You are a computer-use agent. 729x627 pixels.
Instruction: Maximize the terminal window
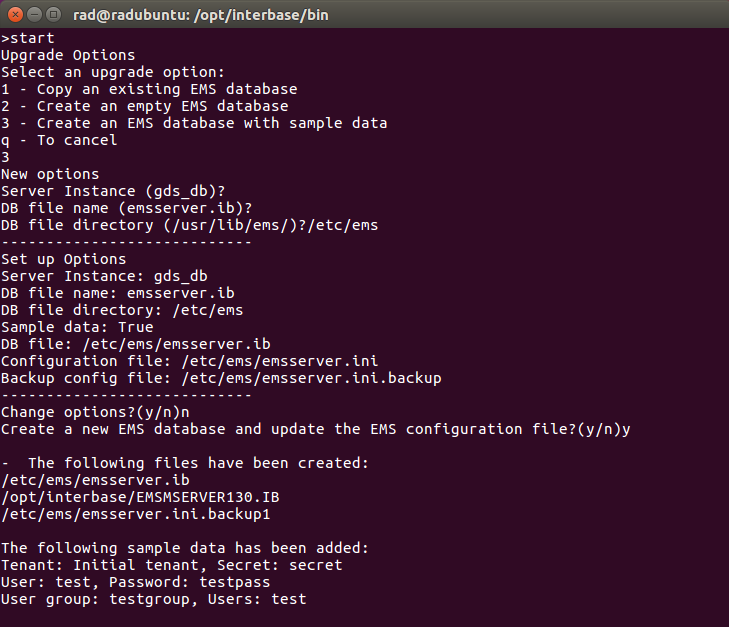coord(54,15)
